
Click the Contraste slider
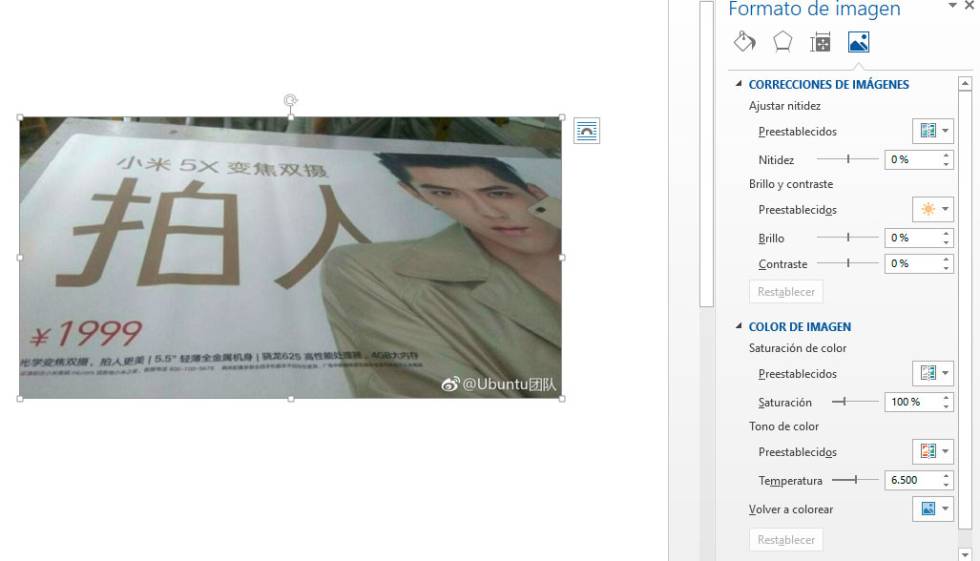point(848,264)
